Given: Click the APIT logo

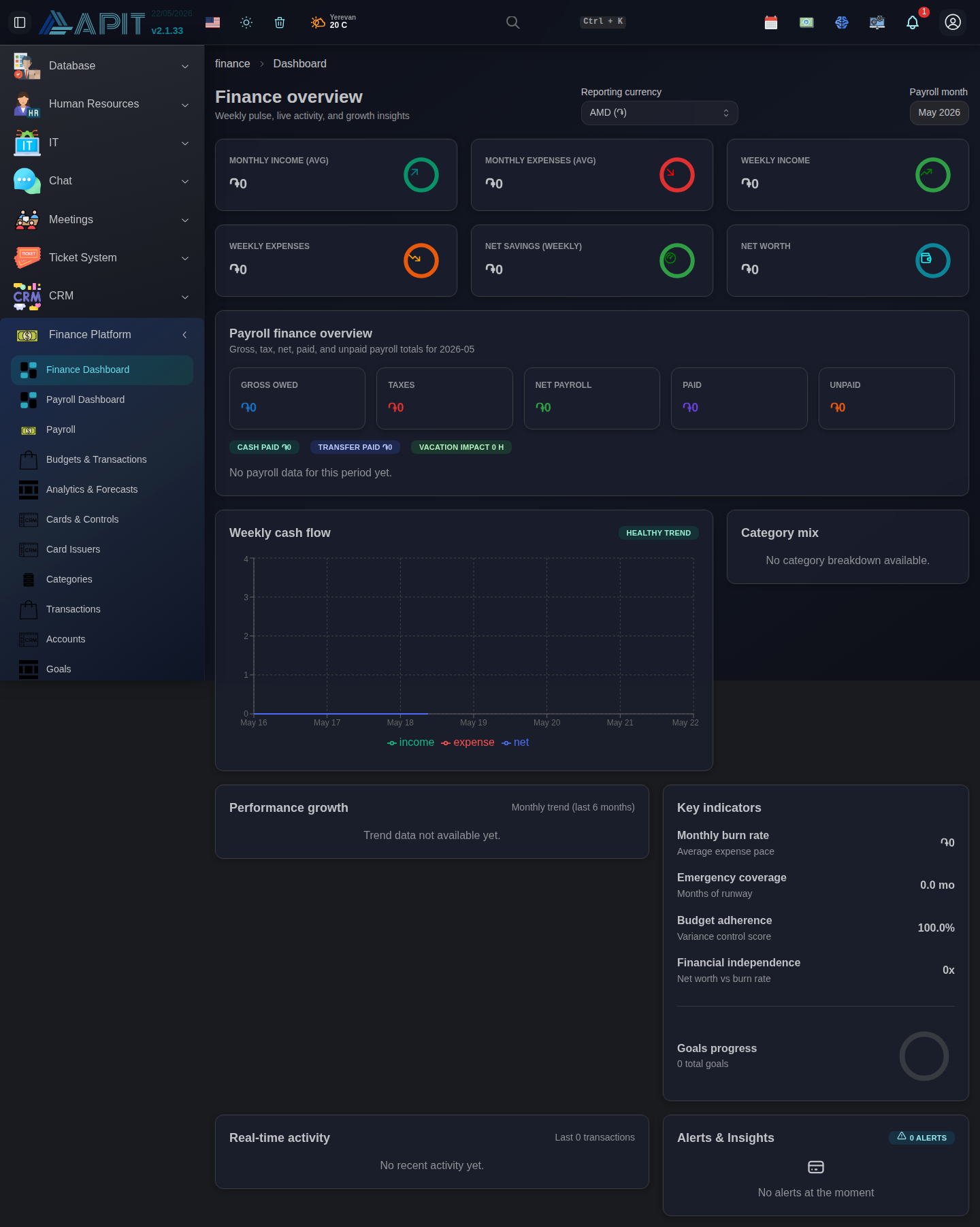Looking at the screenshot, I should 92,23.
